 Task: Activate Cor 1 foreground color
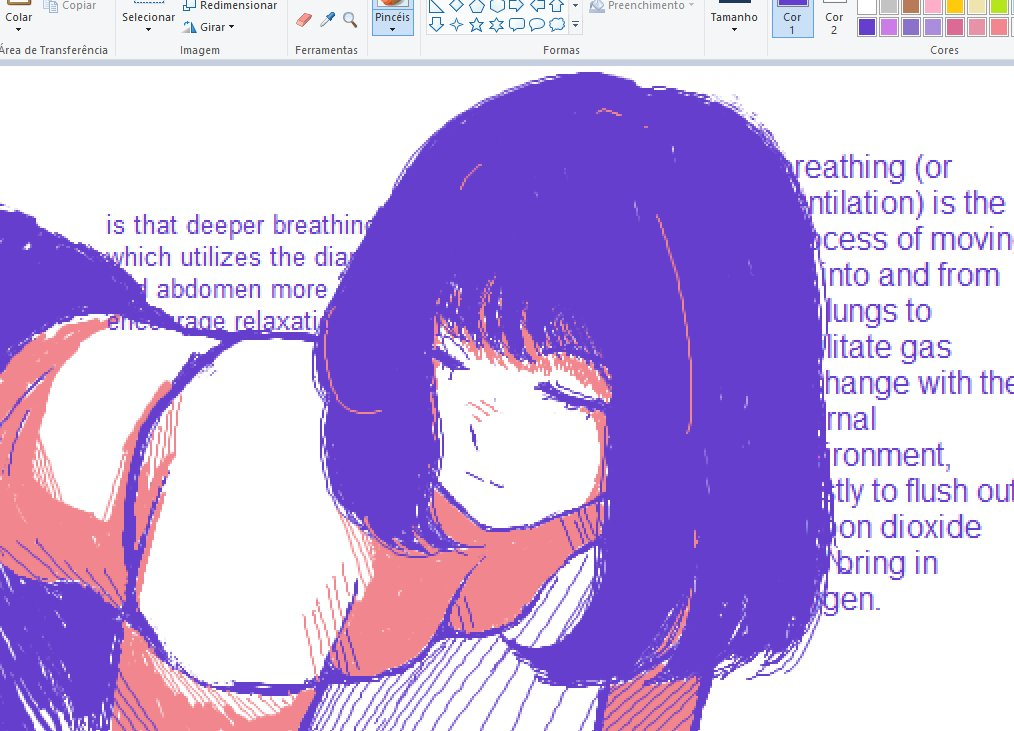click(x=792, y=17)
